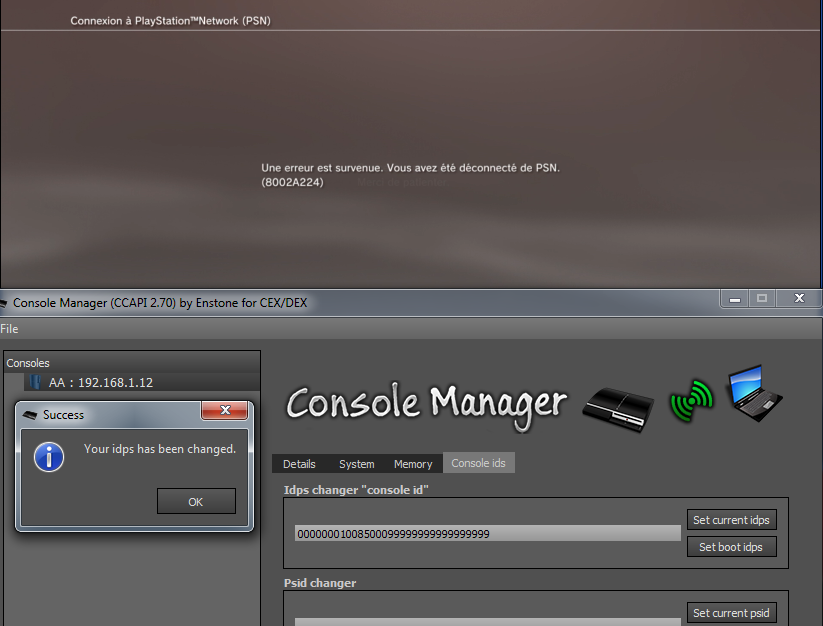Open the System tab
823x626 pixels.
pyautogui.click(x=356, y=464)
